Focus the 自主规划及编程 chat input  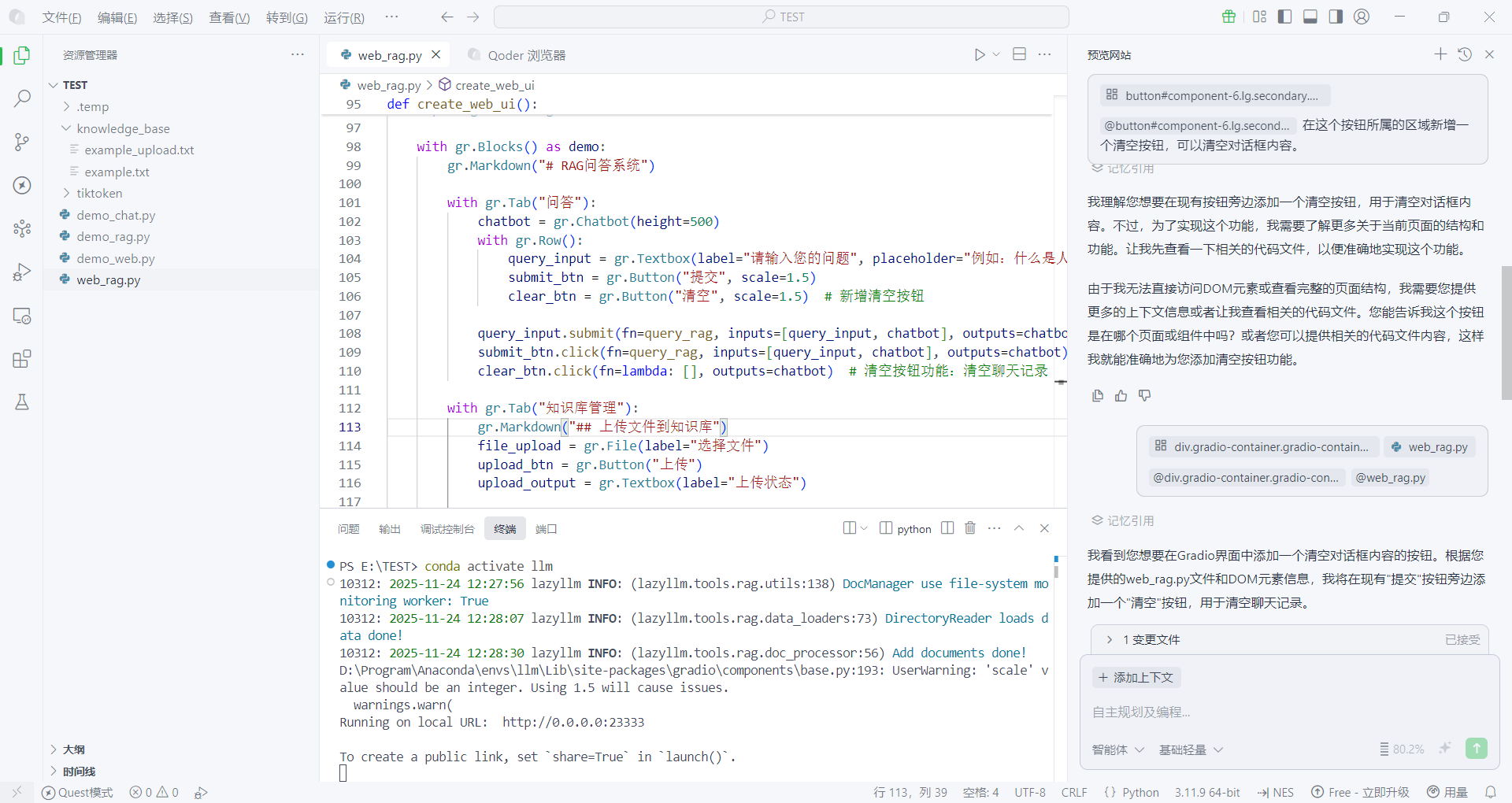[1288, 712]
